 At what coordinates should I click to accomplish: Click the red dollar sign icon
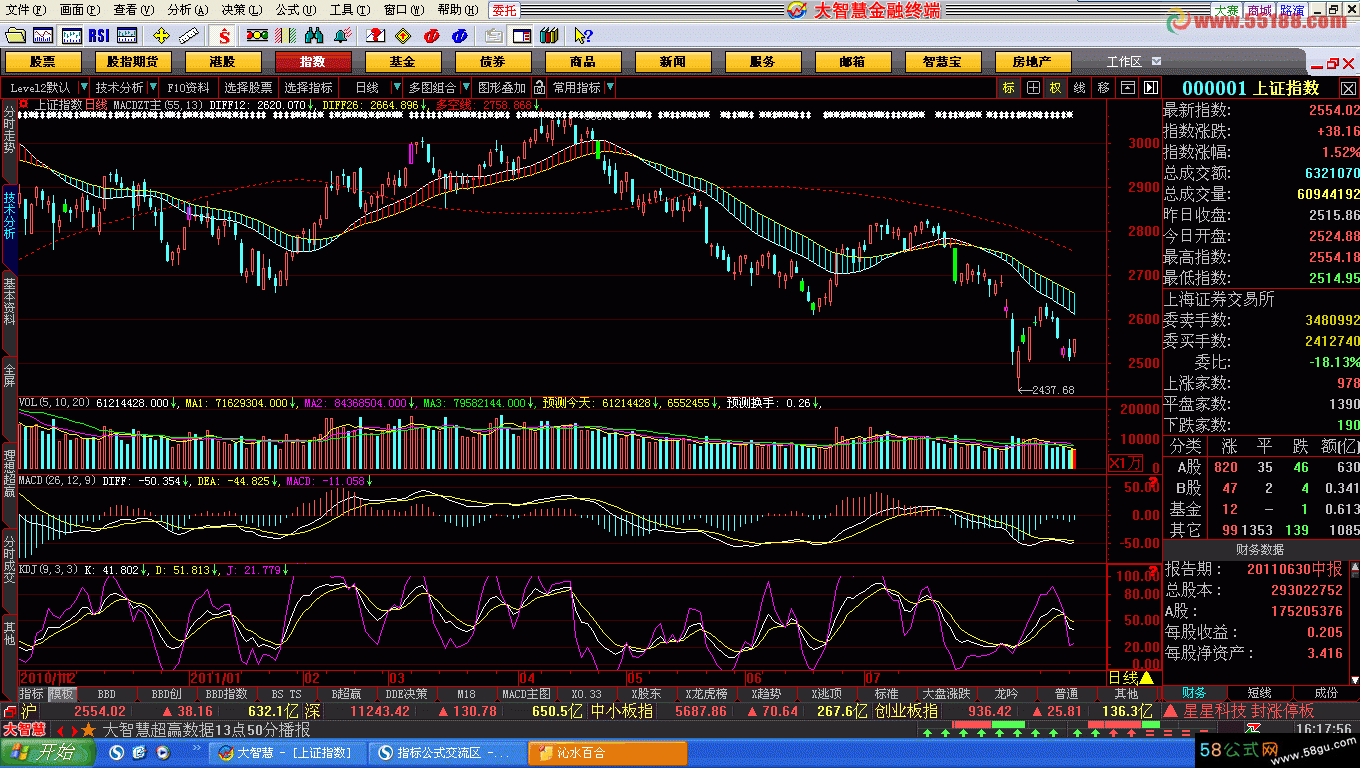point(223,36)
